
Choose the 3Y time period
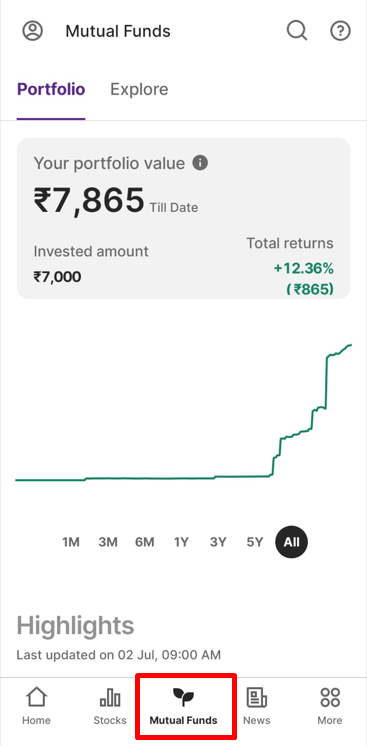click(218, 542)
